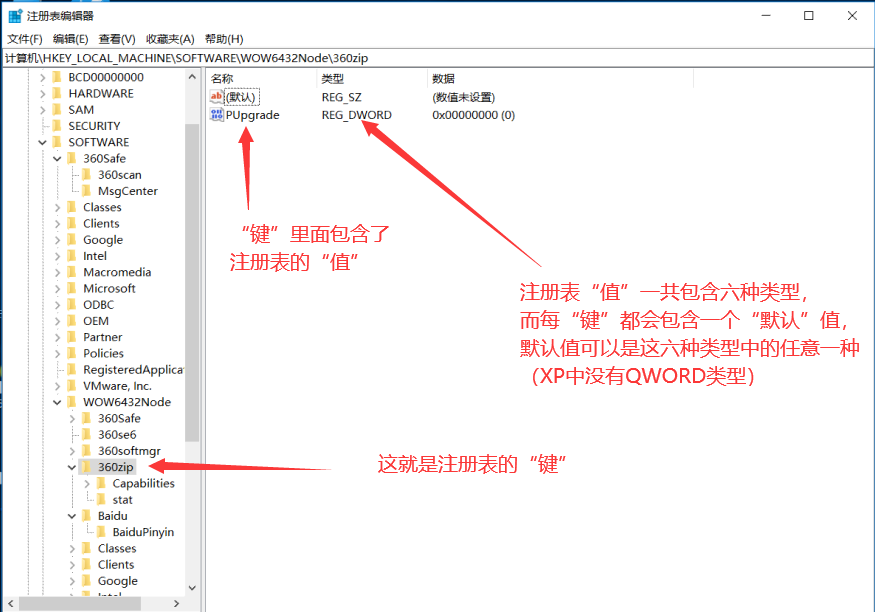Click the tree vertical scrollbar thumb

point(192,282)
